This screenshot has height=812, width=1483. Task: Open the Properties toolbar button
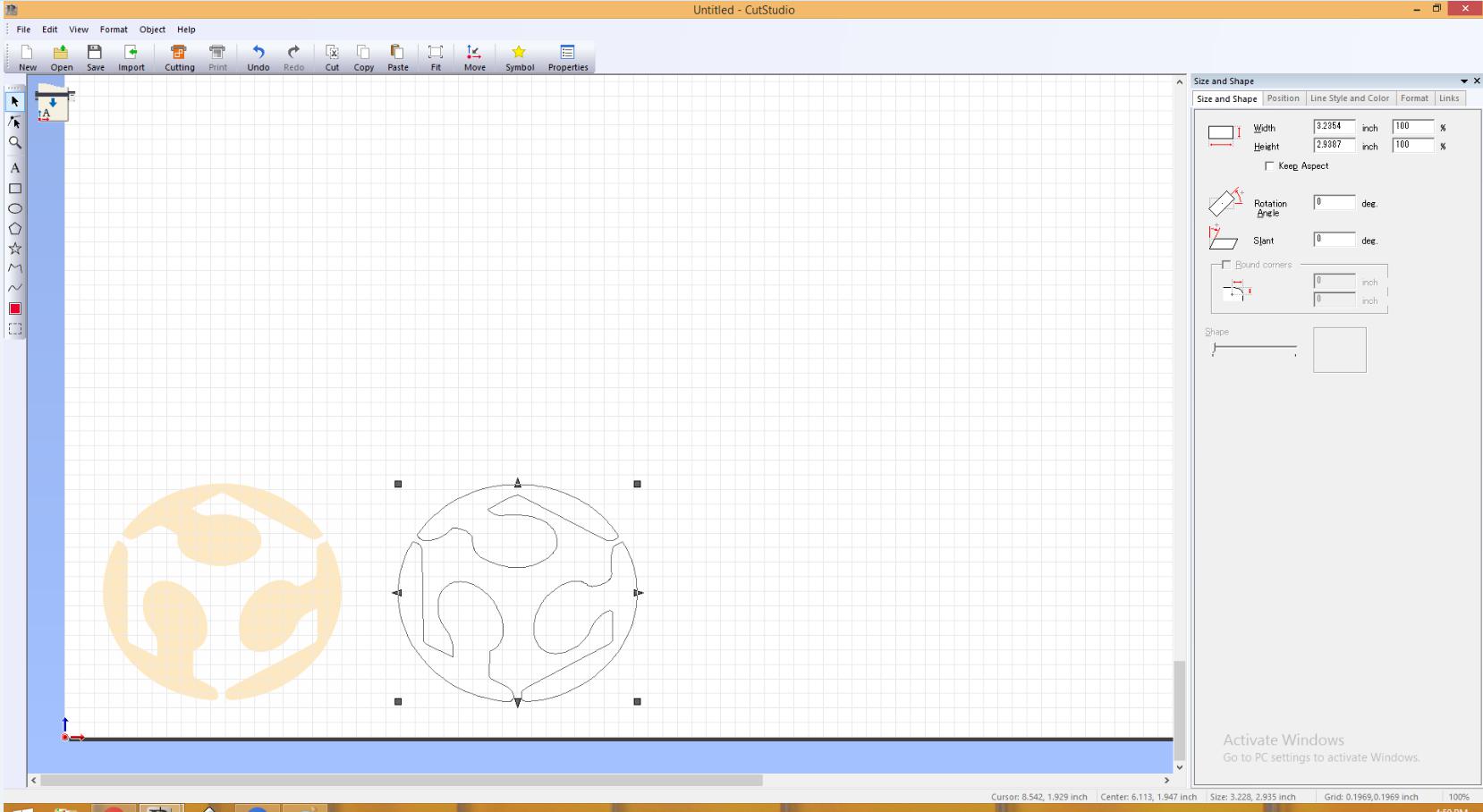(568, 57)
